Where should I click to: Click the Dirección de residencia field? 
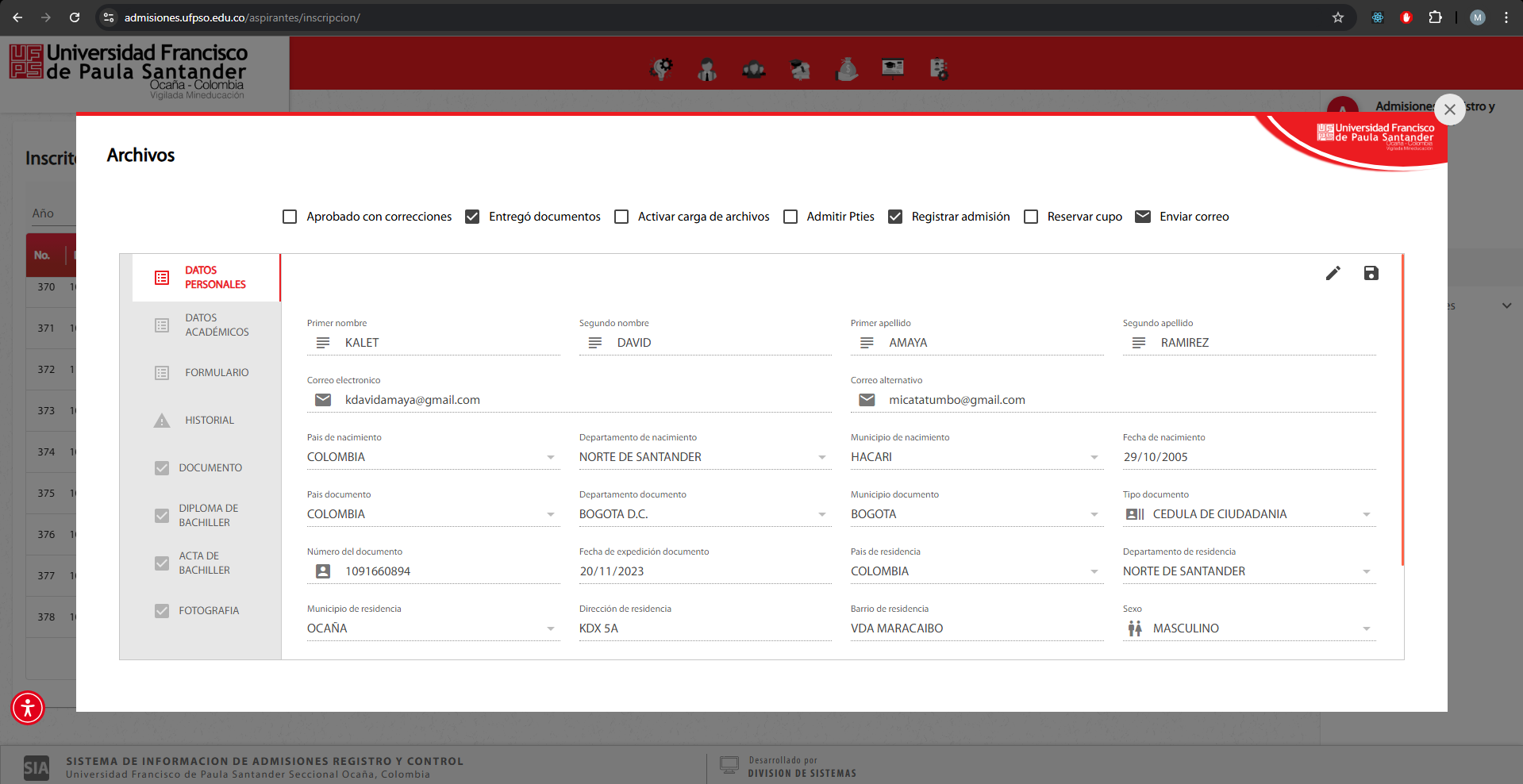click(x=705, y=628)
